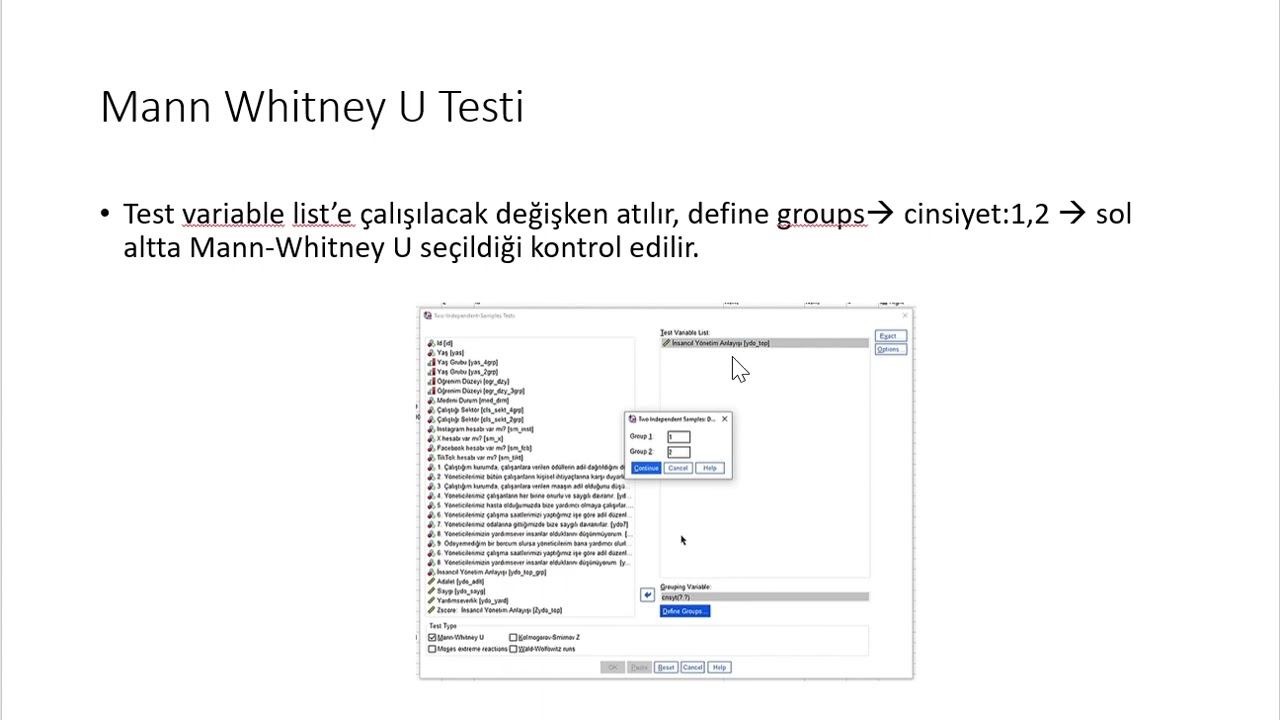Select the Öğrenim Düzeyi [ogr_dzy] variable
This screenshot has height=720, width=1280.
click(468, 381)
